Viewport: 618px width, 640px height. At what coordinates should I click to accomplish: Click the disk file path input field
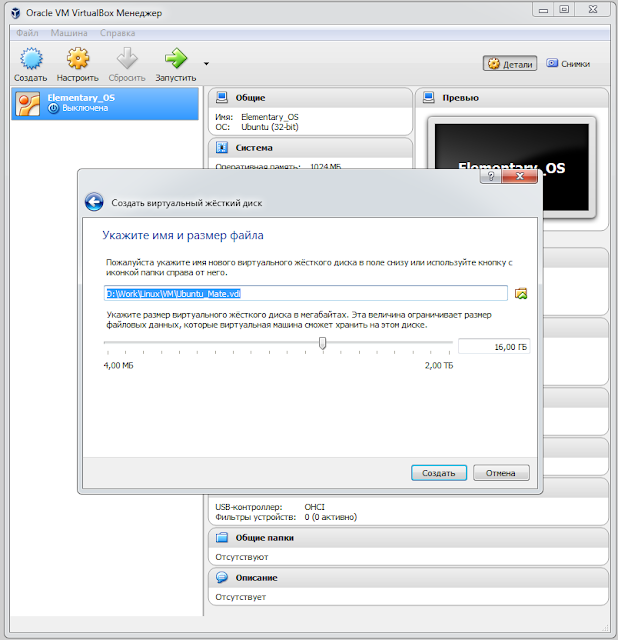306,293
